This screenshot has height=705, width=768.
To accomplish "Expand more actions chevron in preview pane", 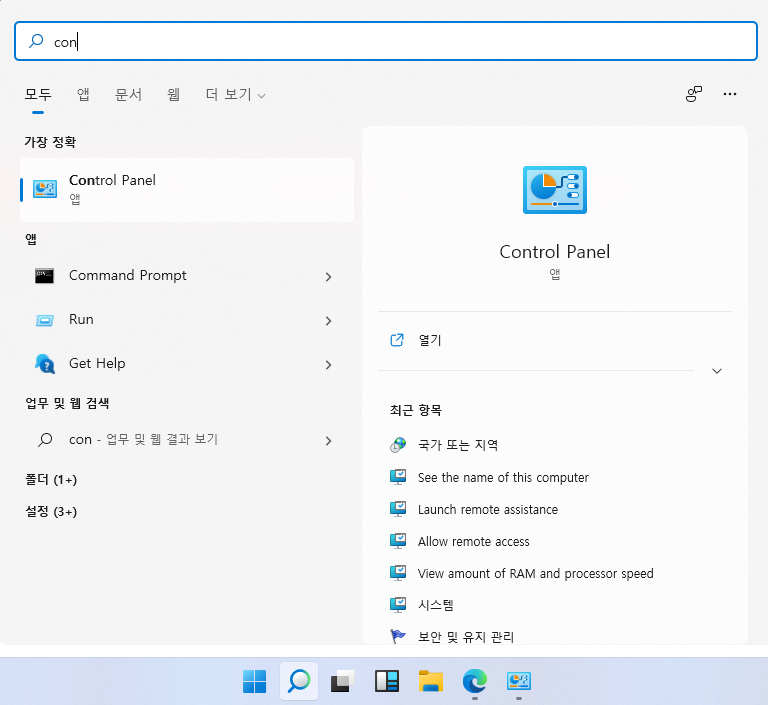I will (717, 371).
